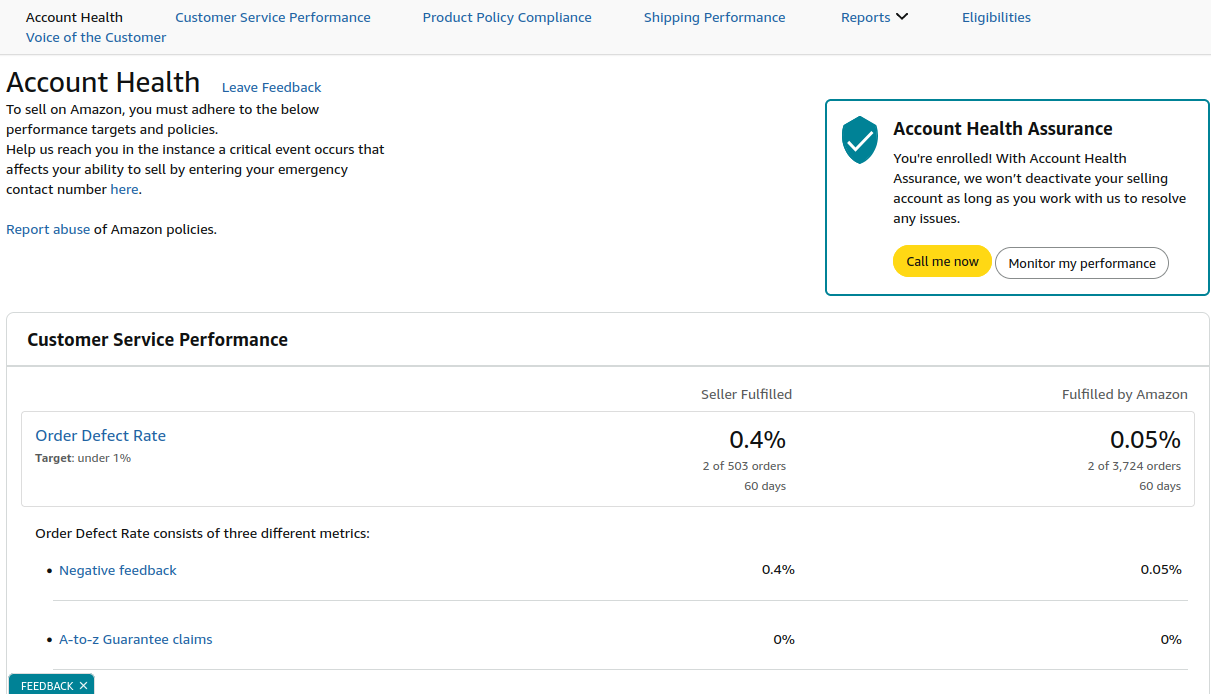
Task: Click the Fulfilled by Amazon column header
Action: 1125,394
